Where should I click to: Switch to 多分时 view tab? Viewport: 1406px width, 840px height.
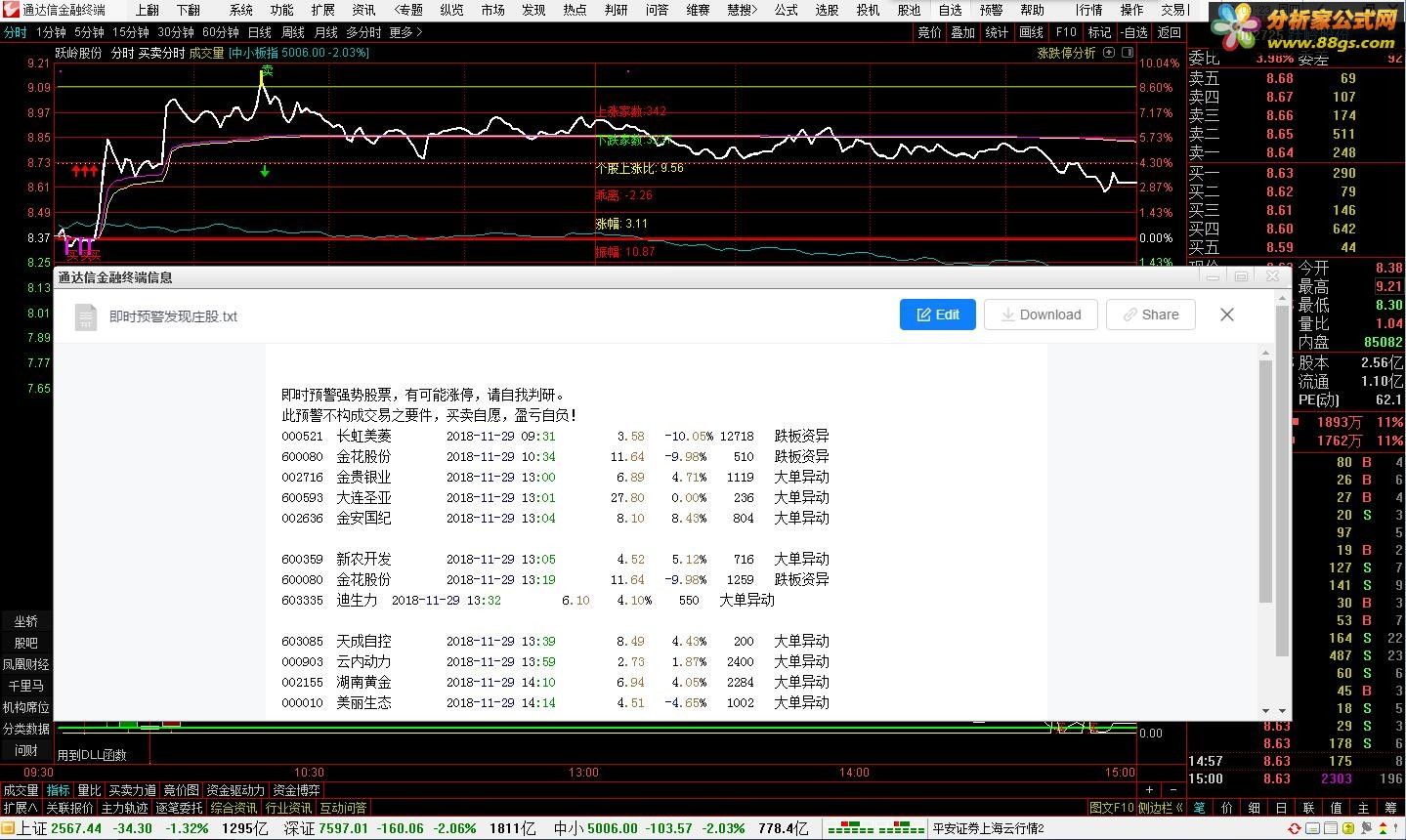(363, 32)
